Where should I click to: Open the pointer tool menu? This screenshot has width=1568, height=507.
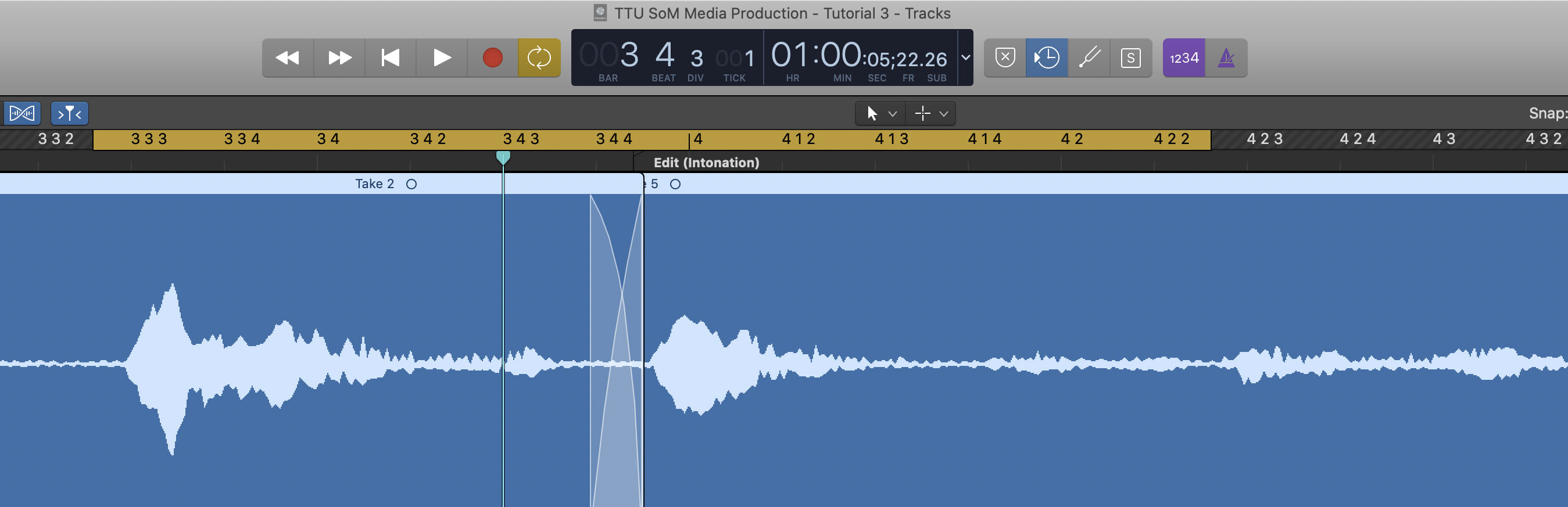tap(880, 114)
